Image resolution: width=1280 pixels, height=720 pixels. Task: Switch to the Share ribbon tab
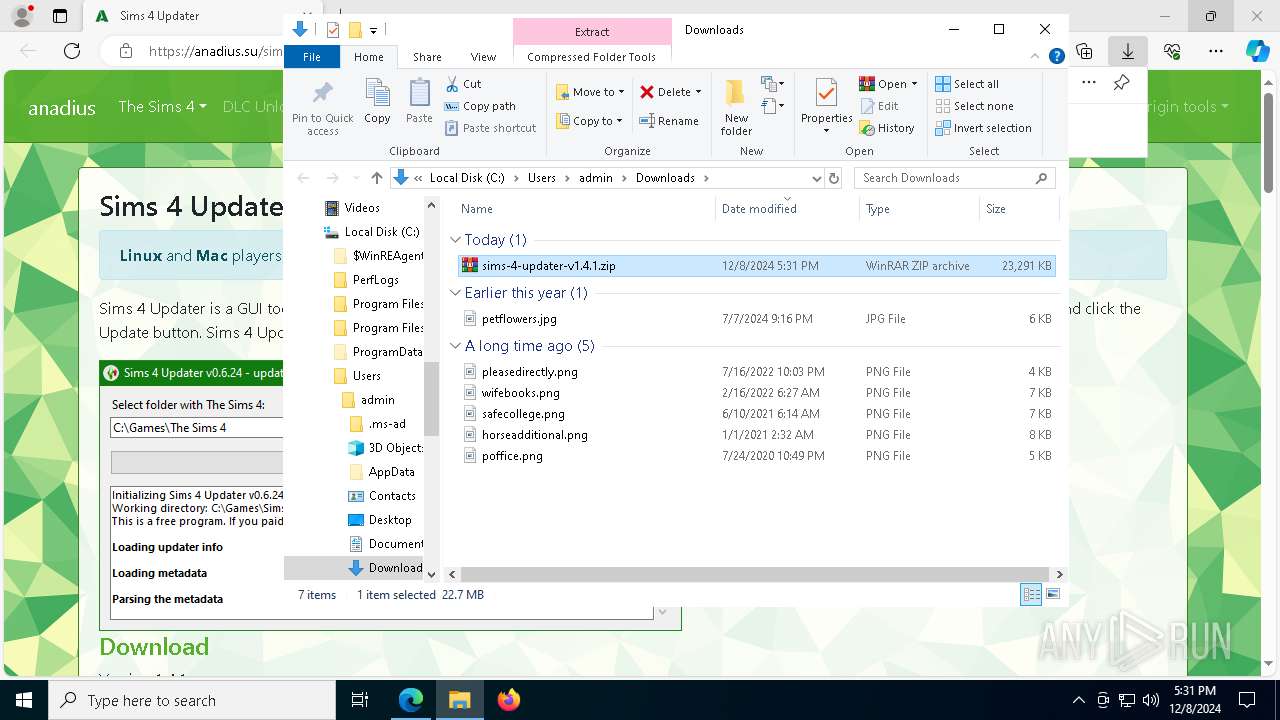(427, 57)
